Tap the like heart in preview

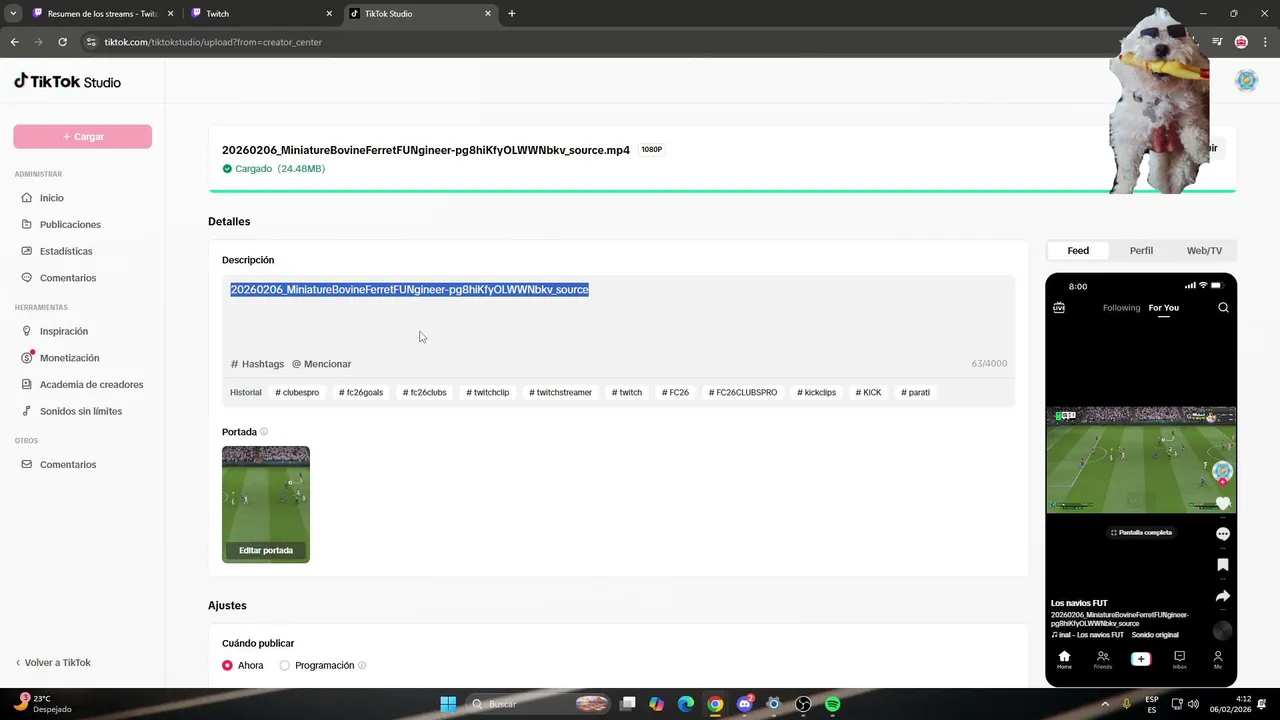1222,503
